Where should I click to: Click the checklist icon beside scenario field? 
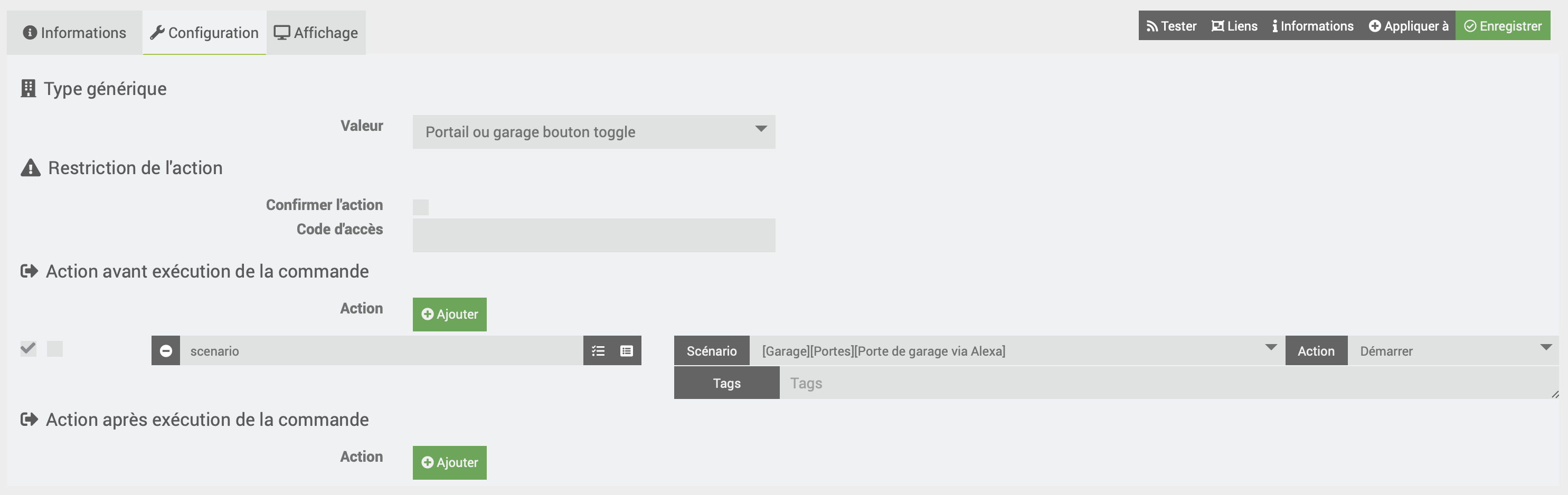pos(598,351)
